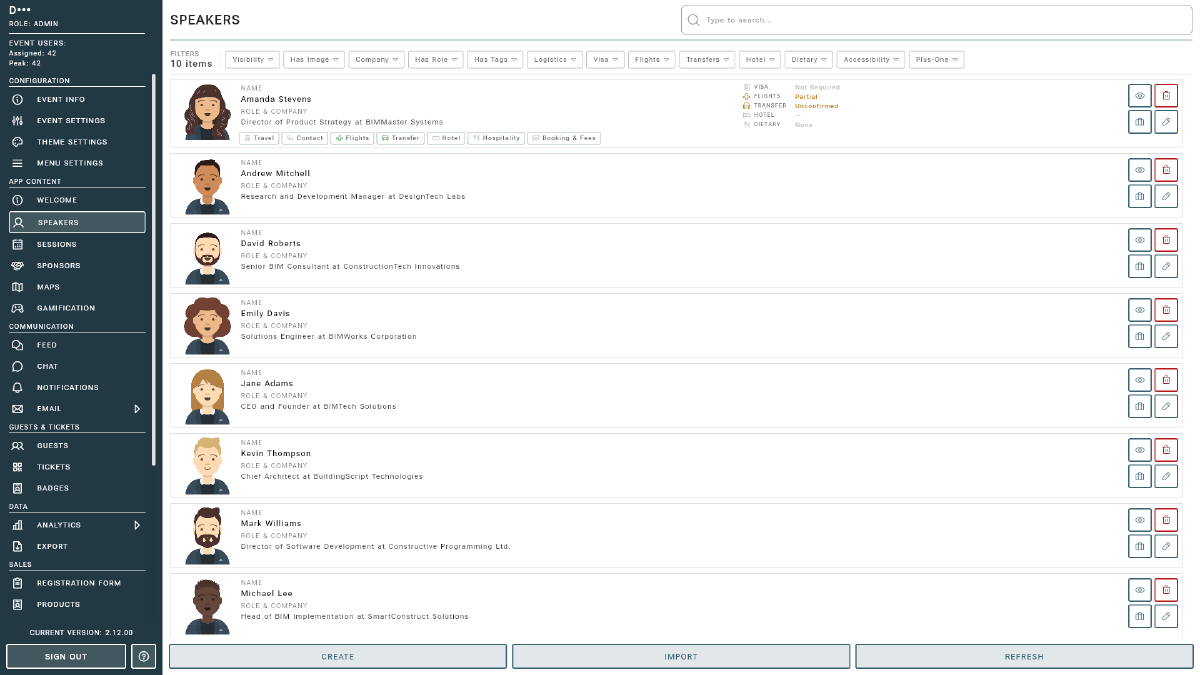This screenshot has height=675, width=1200.
Task: Toggle visibility eye for Andrew Mitchell
Action: 1140,170
